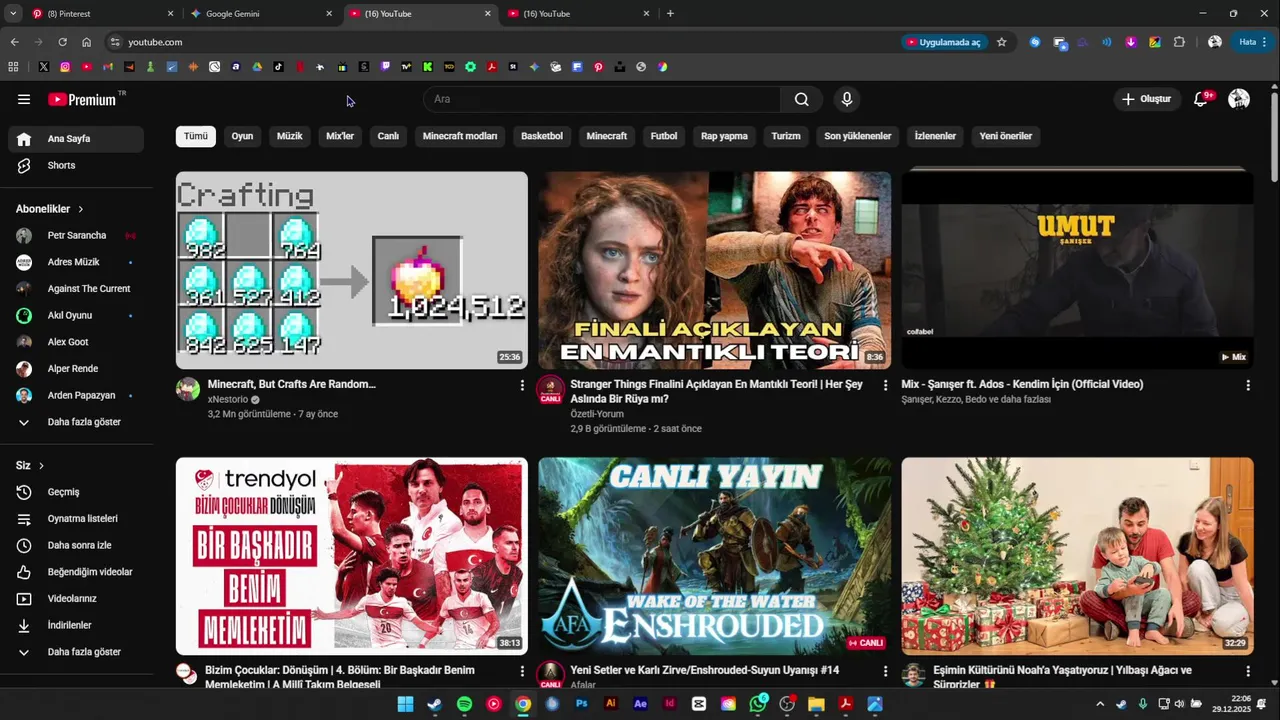
Task: Open more options for Bizim Çocuklar video
Action: 522,671
